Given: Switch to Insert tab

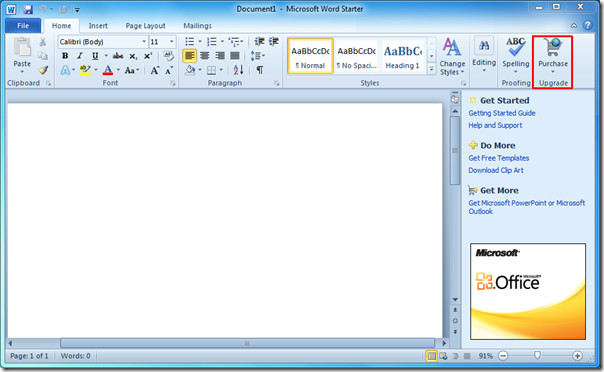Looking at the screenshot, I should tap(98, 26).
